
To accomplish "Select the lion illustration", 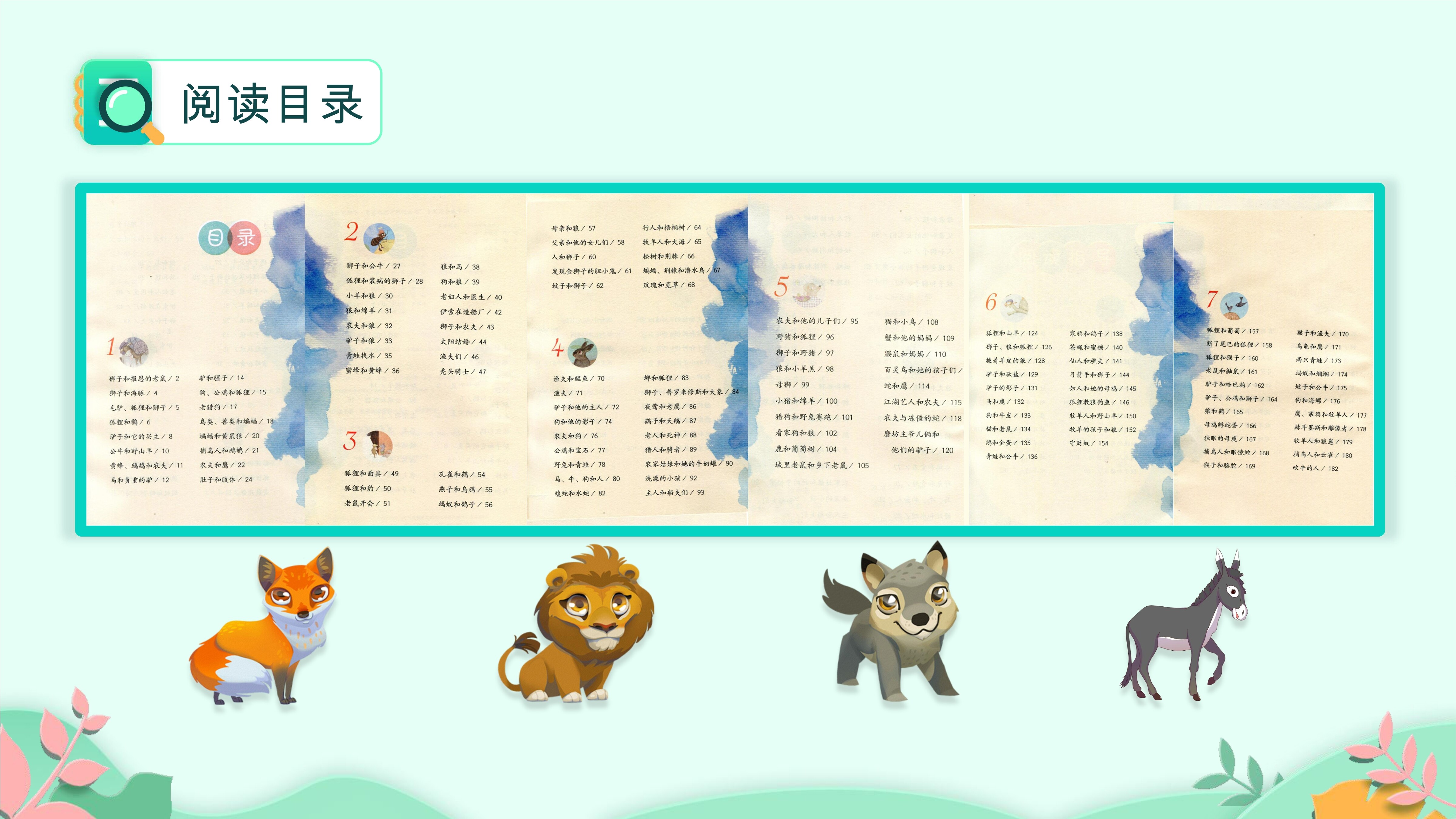I will click(576, 623).
